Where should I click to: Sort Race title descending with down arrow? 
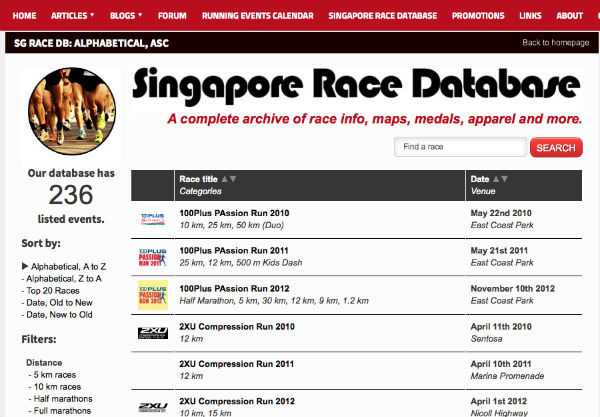point(233,179)
